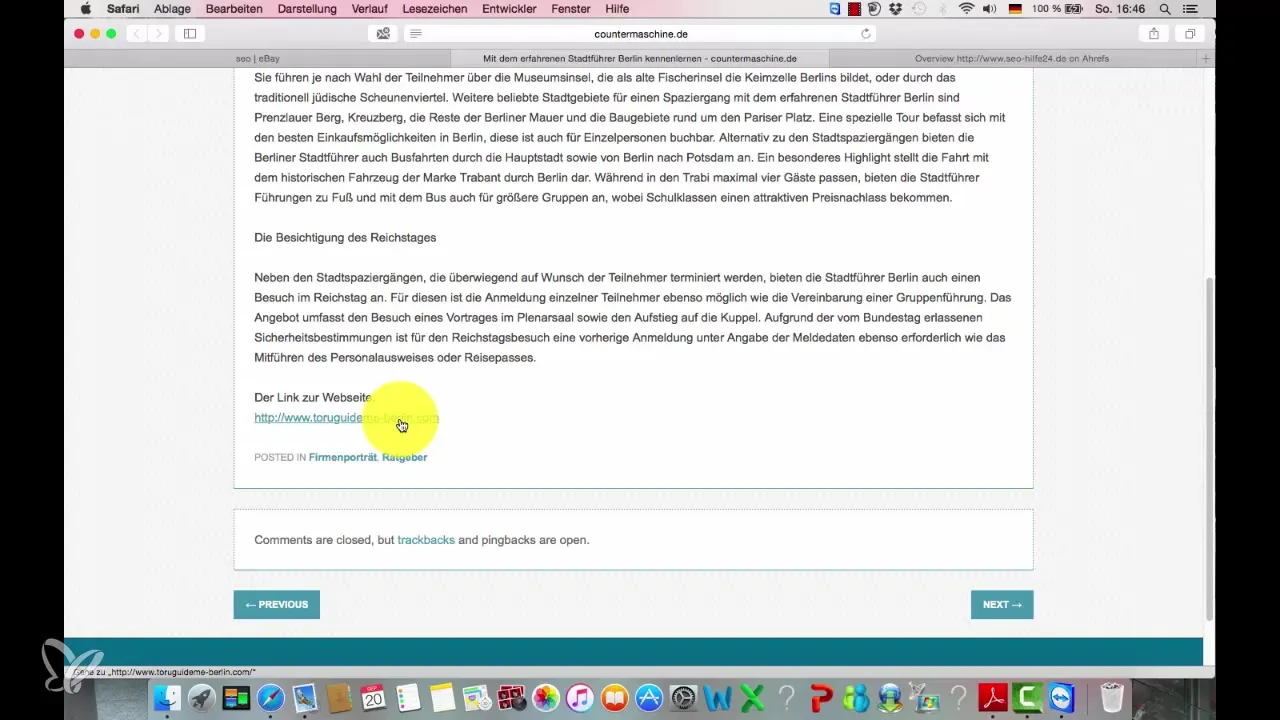Toggle Reader view lines icon in address bar
Viewport: 1280px width, 720px height.
(x=416, y=34)
